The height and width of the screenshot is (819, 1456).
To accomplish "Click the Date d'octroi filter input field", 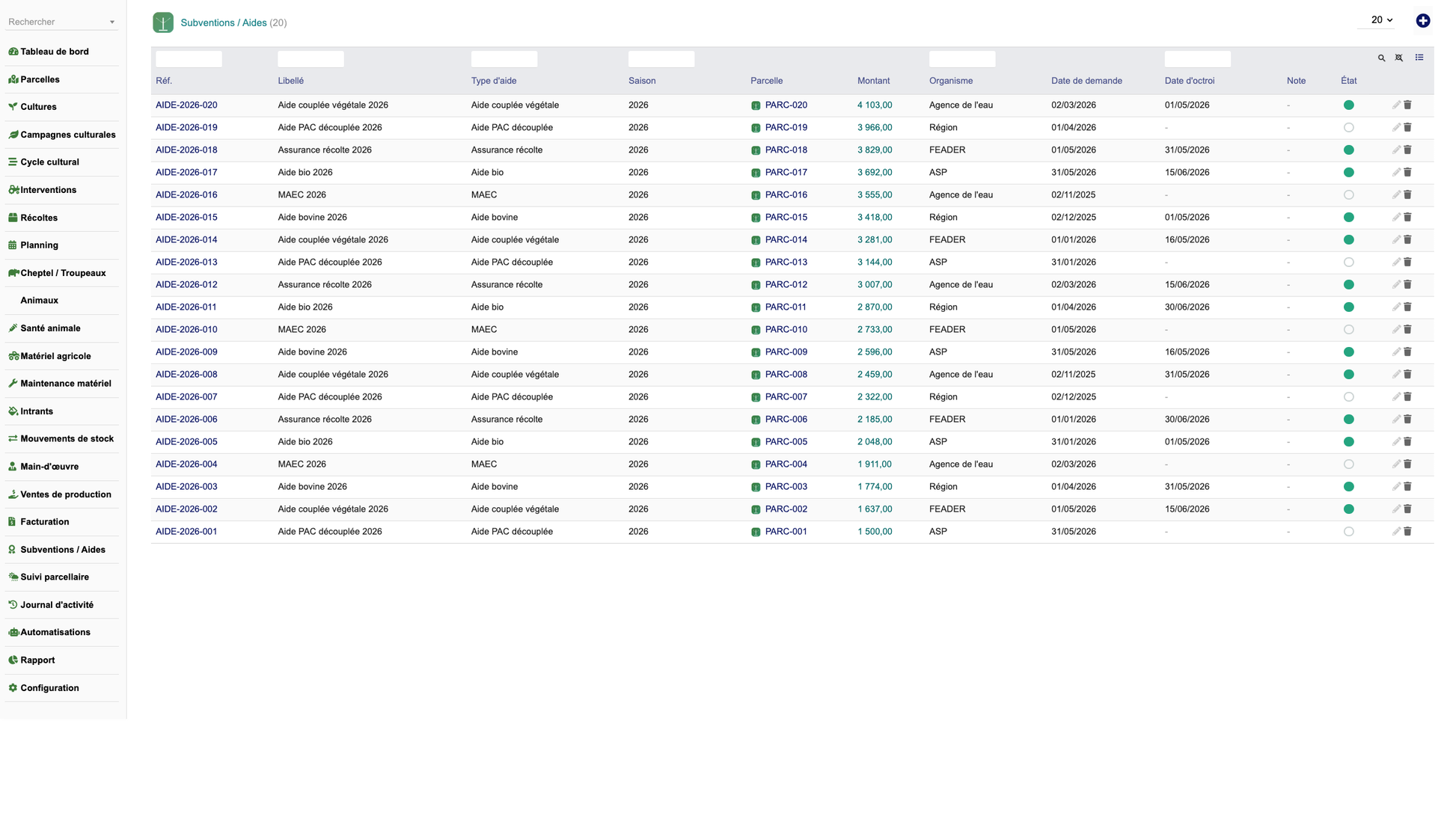I will 1197,58.
